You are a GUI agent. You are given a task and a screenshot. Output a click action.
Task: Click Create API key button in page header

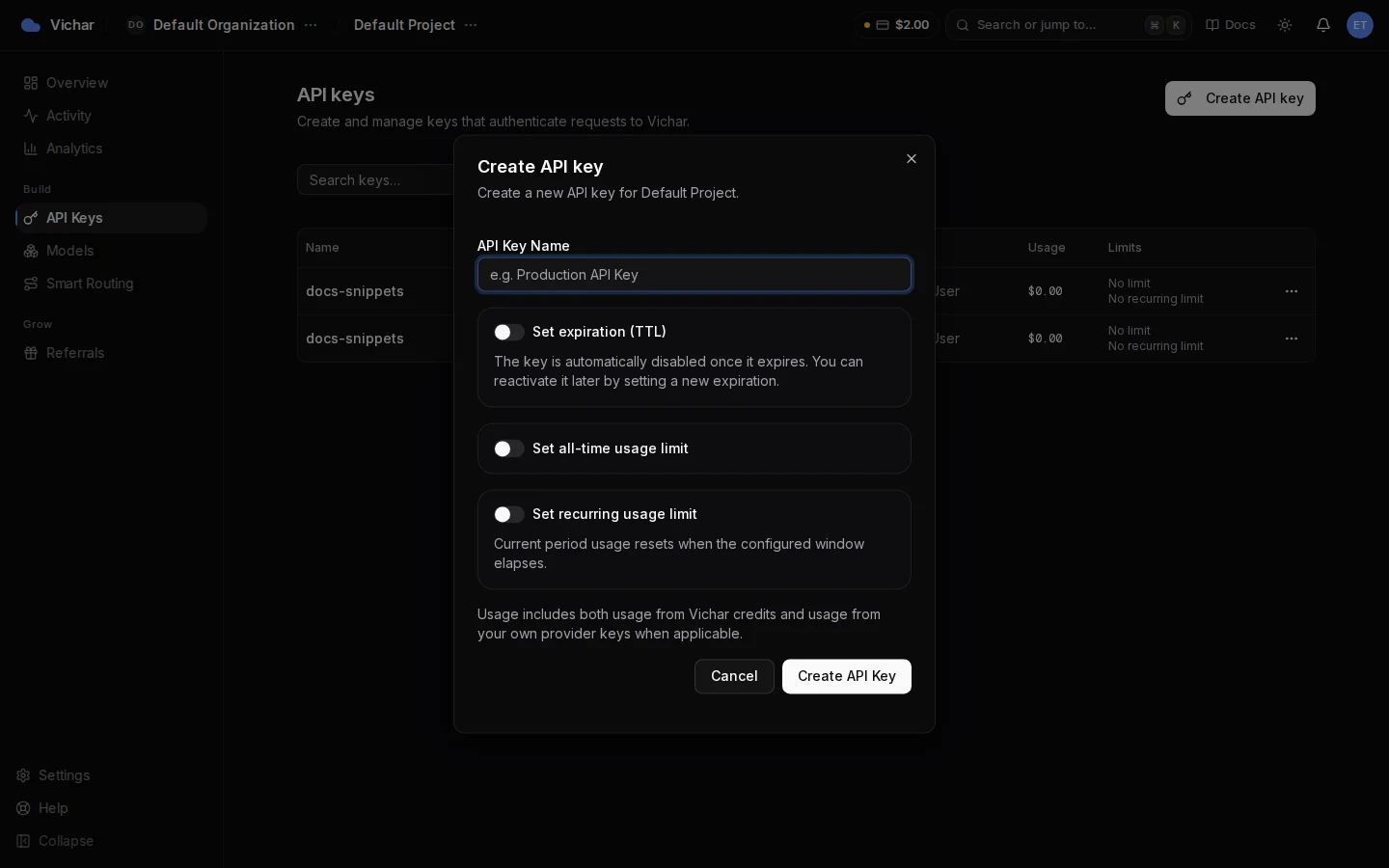(x=1240, y=98)
